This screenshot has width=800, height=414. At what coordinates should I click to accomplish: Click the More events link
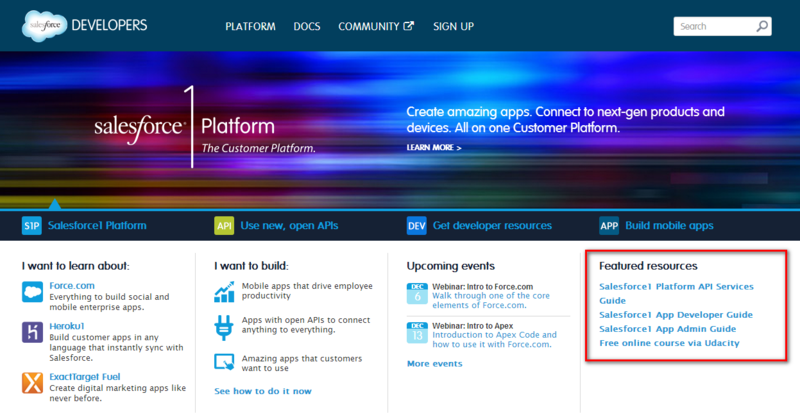[435, 364]
